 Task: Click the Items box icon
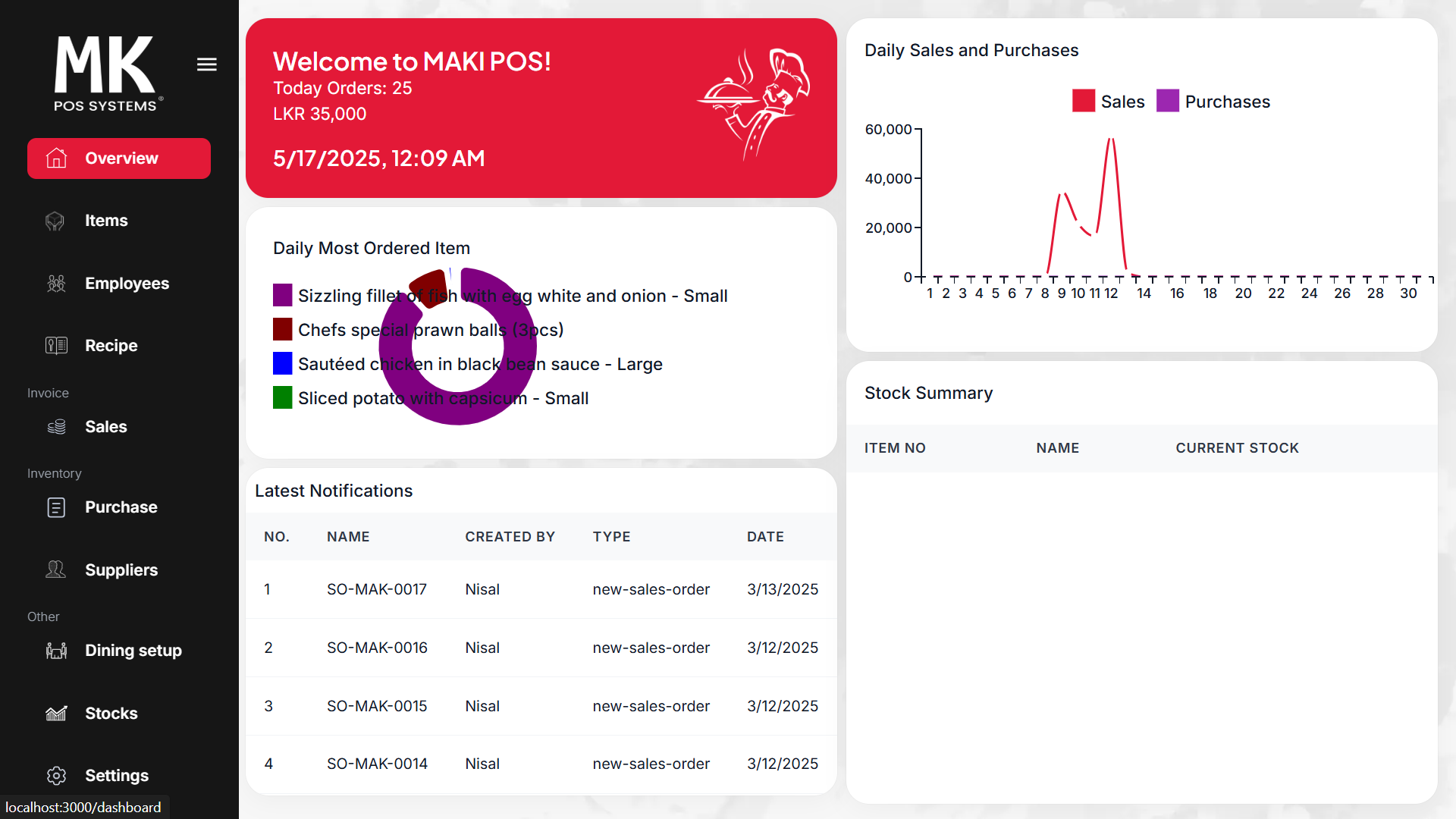tap(55, 221)
